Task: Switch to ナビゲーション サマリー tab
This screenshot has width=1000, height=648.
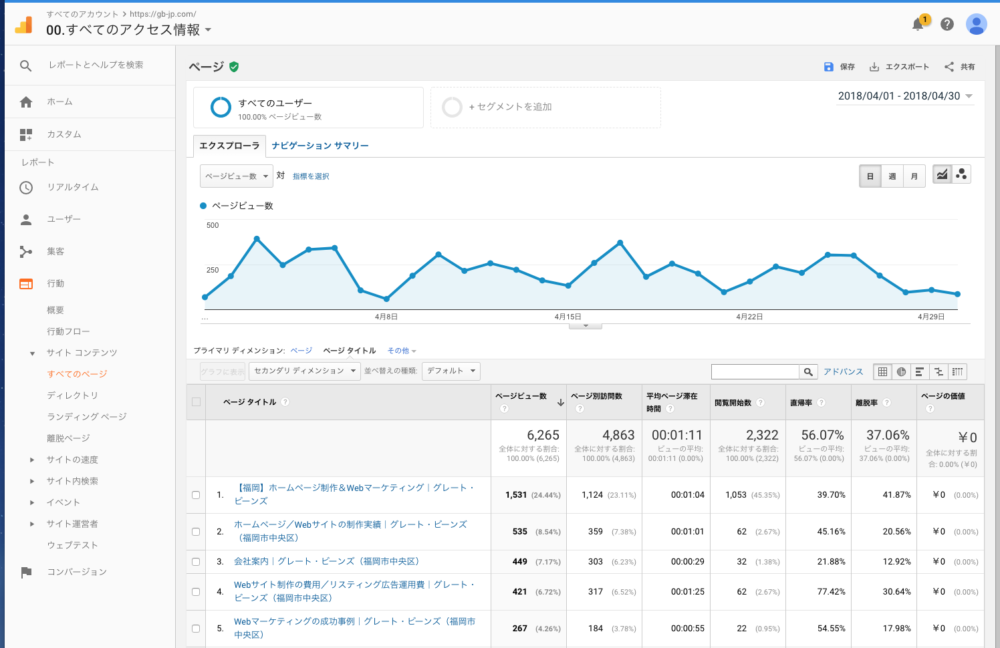Action: 319,146
